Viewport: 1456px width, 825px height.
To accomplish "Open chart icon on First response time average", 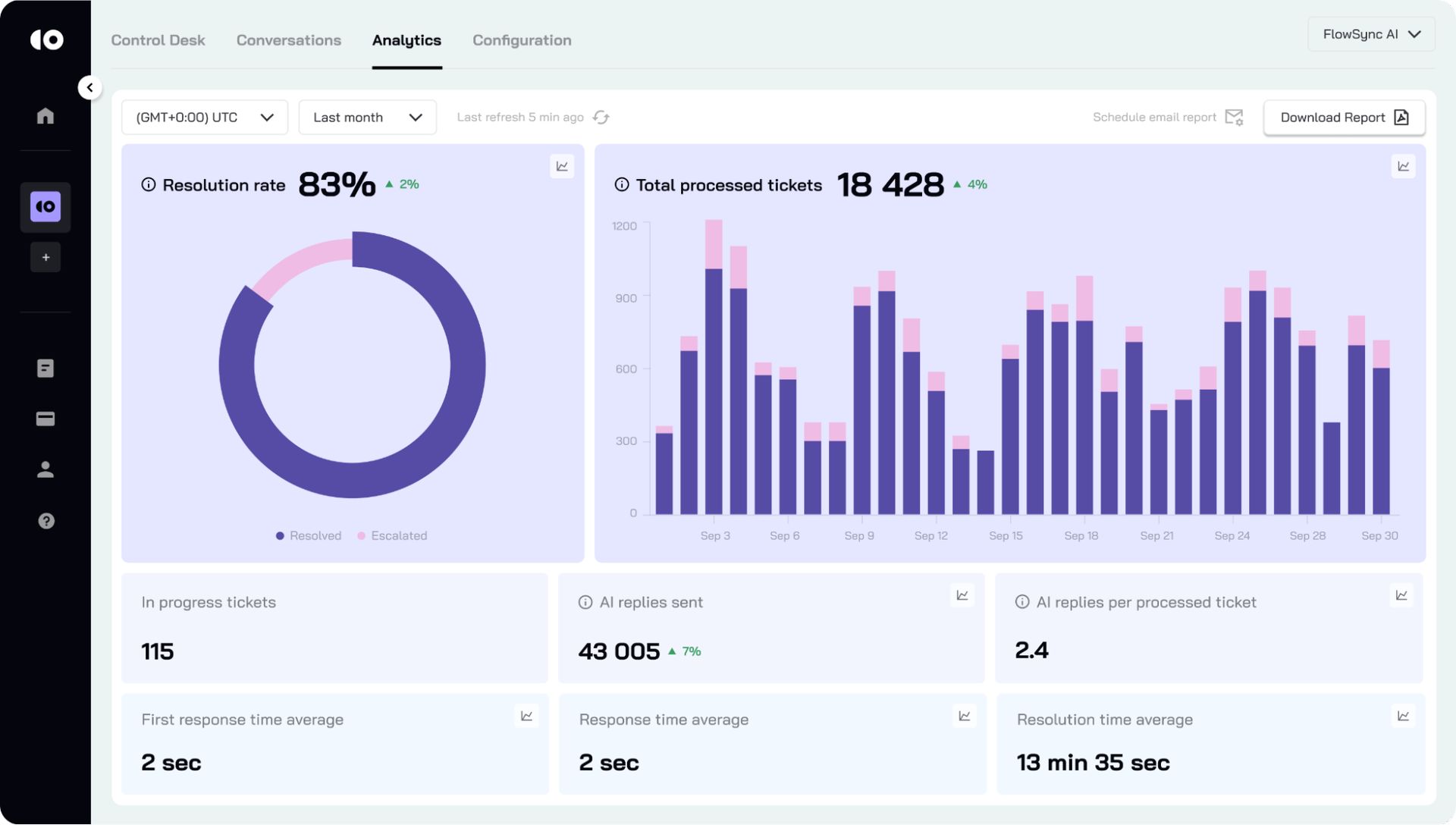I will [527, 716].
